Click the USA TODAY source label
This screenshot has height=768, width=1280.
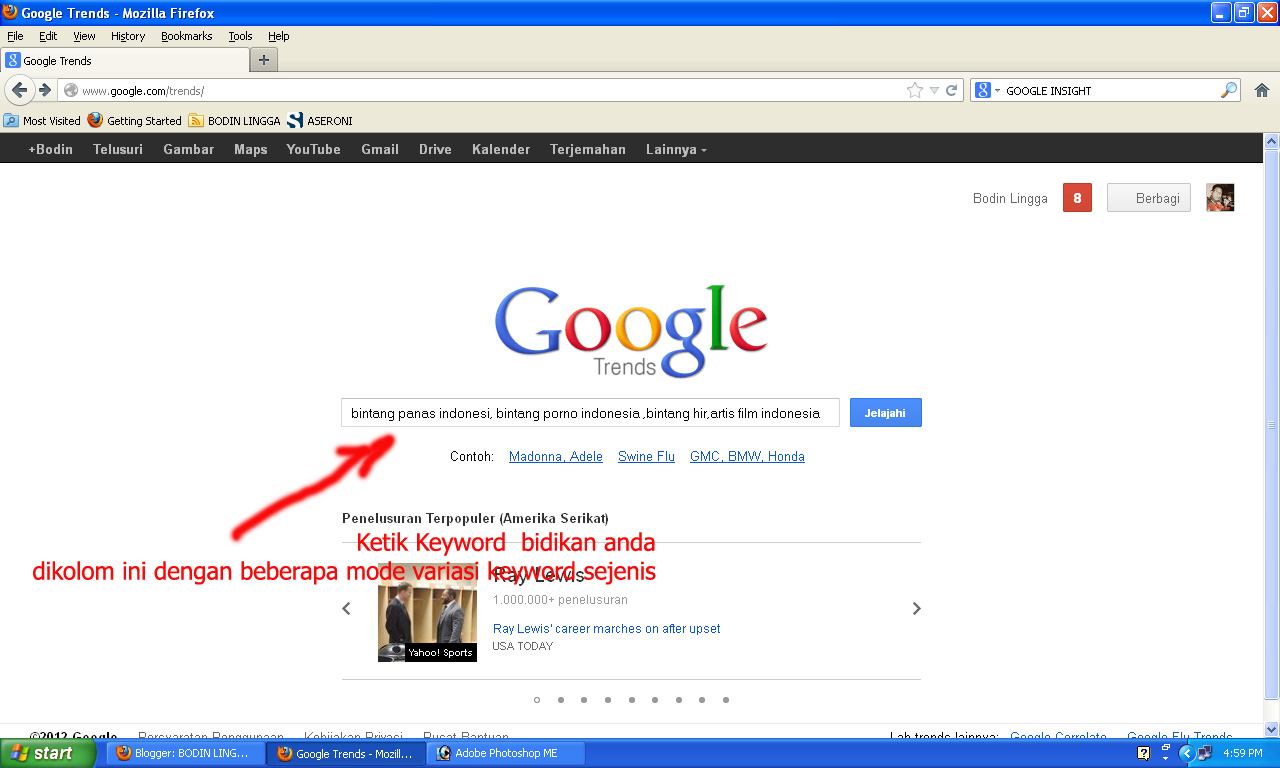(x=522, y=646)
